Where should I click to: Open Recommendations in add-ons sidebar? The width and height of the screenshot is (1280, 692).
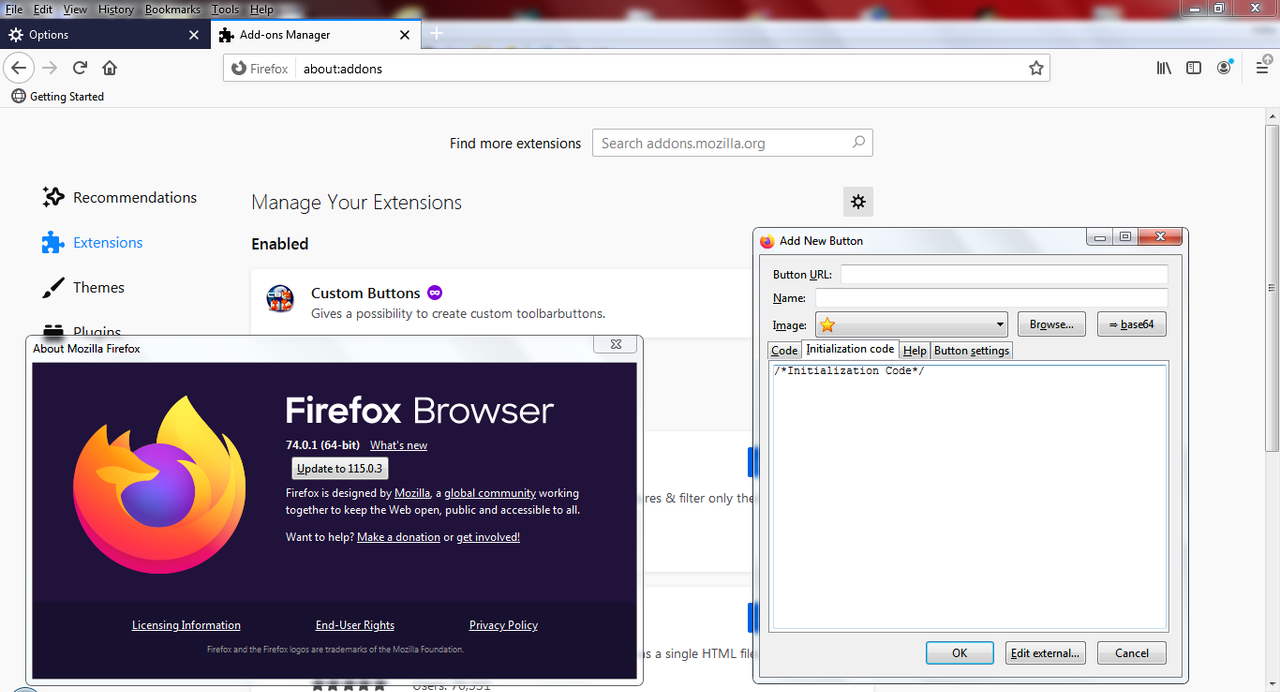(119, 197)
